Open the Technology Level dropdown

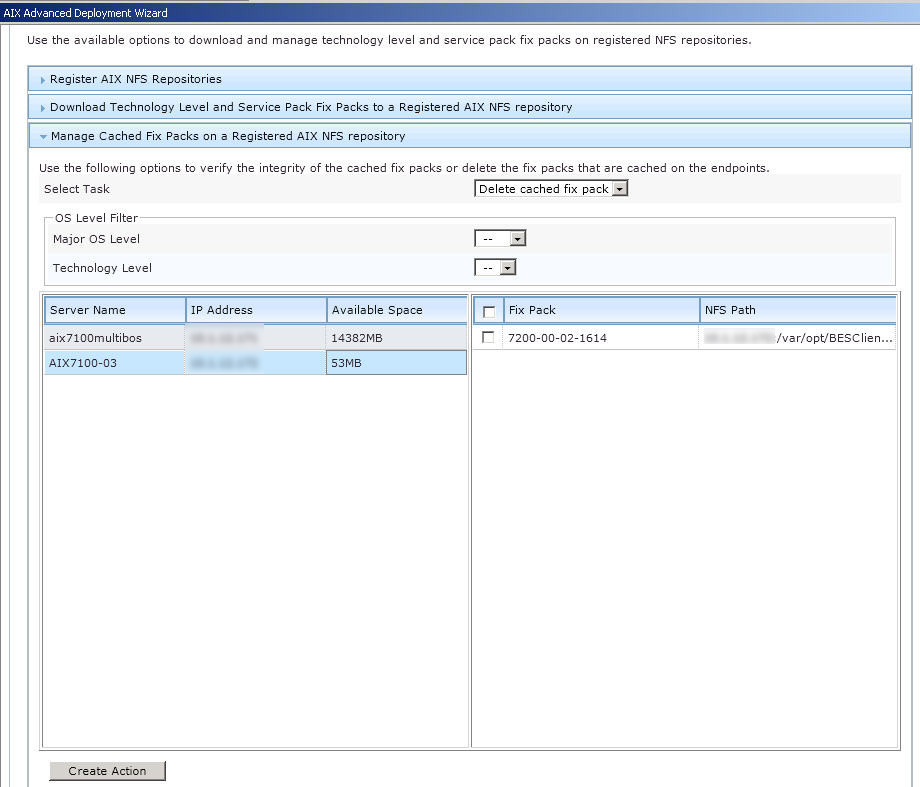[495, 268]
